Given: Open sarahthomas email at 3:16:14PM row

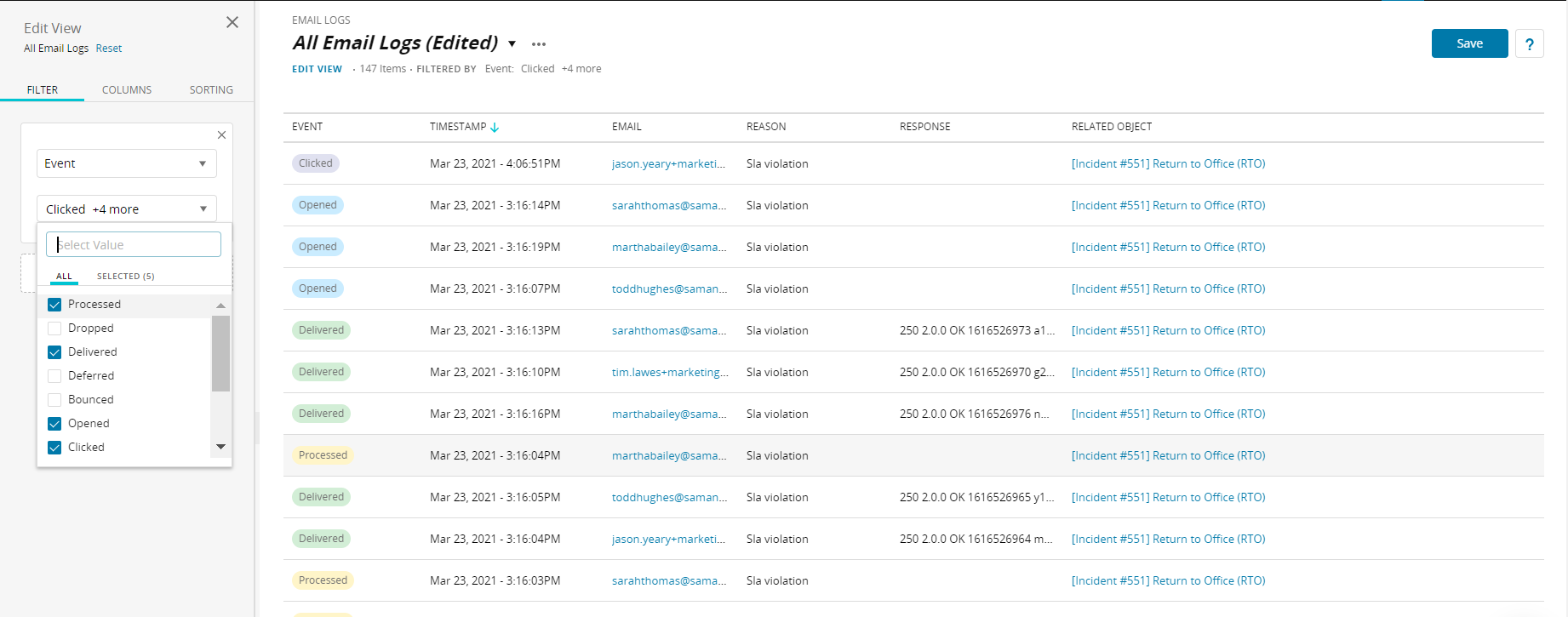Looking at the screenshot, I should point(669,205).
